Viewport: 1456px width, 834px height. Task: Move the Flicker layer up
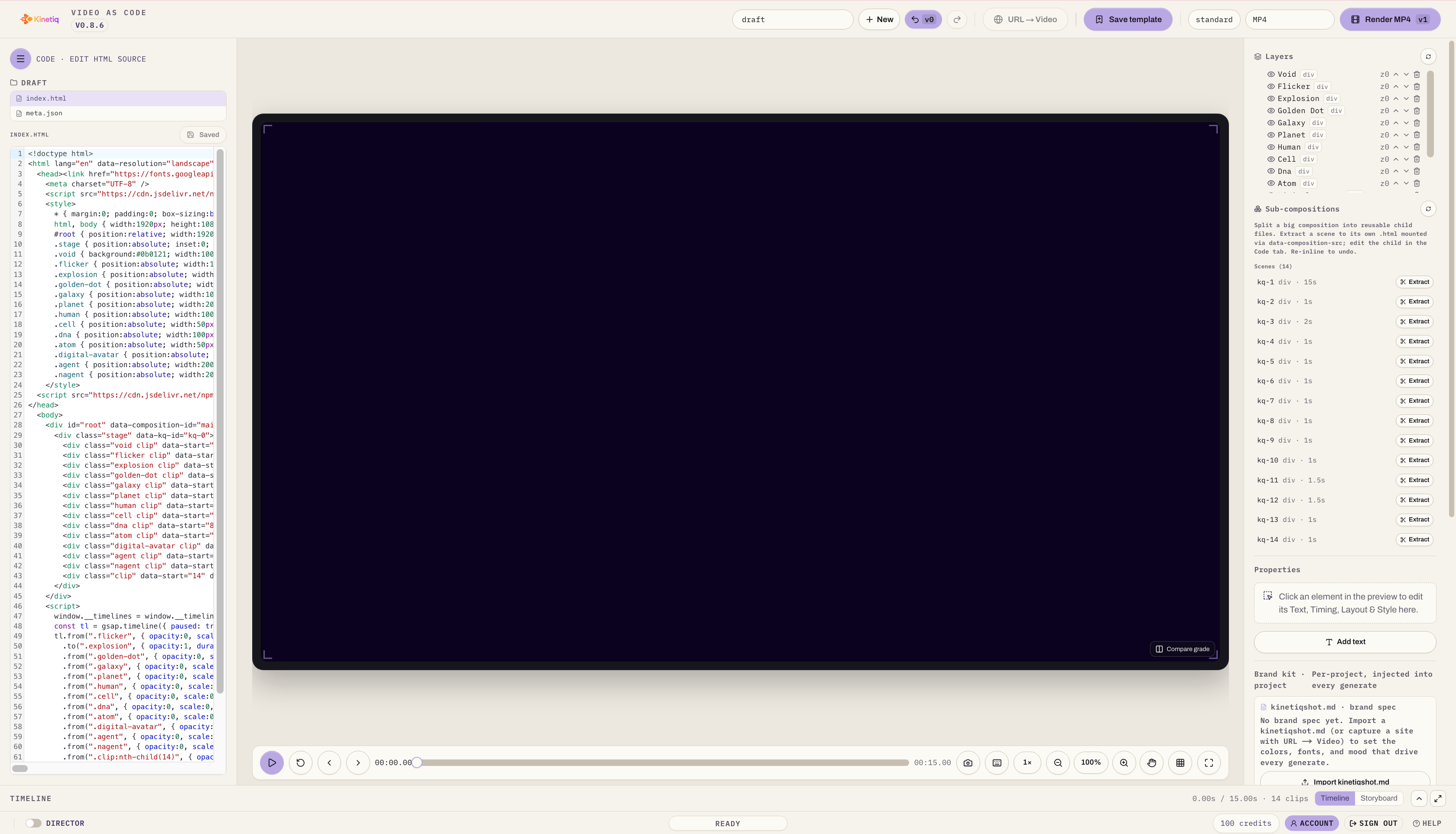(x=1396, y=87)
